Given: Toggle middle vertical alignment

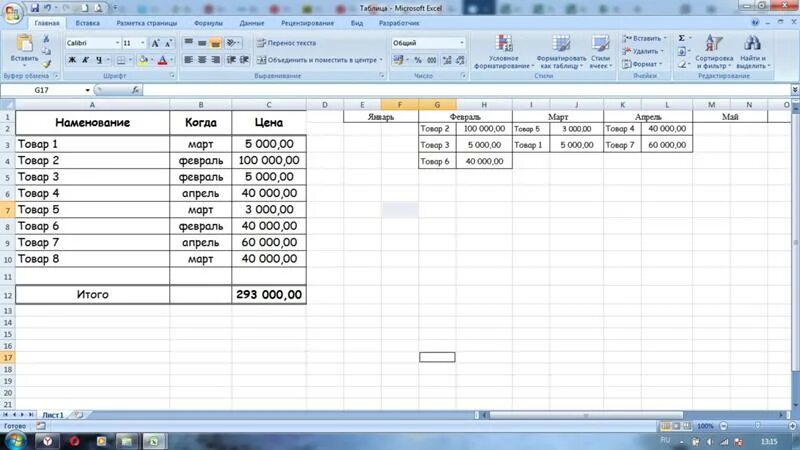Looking at the screenshot, I should point(202,43).
